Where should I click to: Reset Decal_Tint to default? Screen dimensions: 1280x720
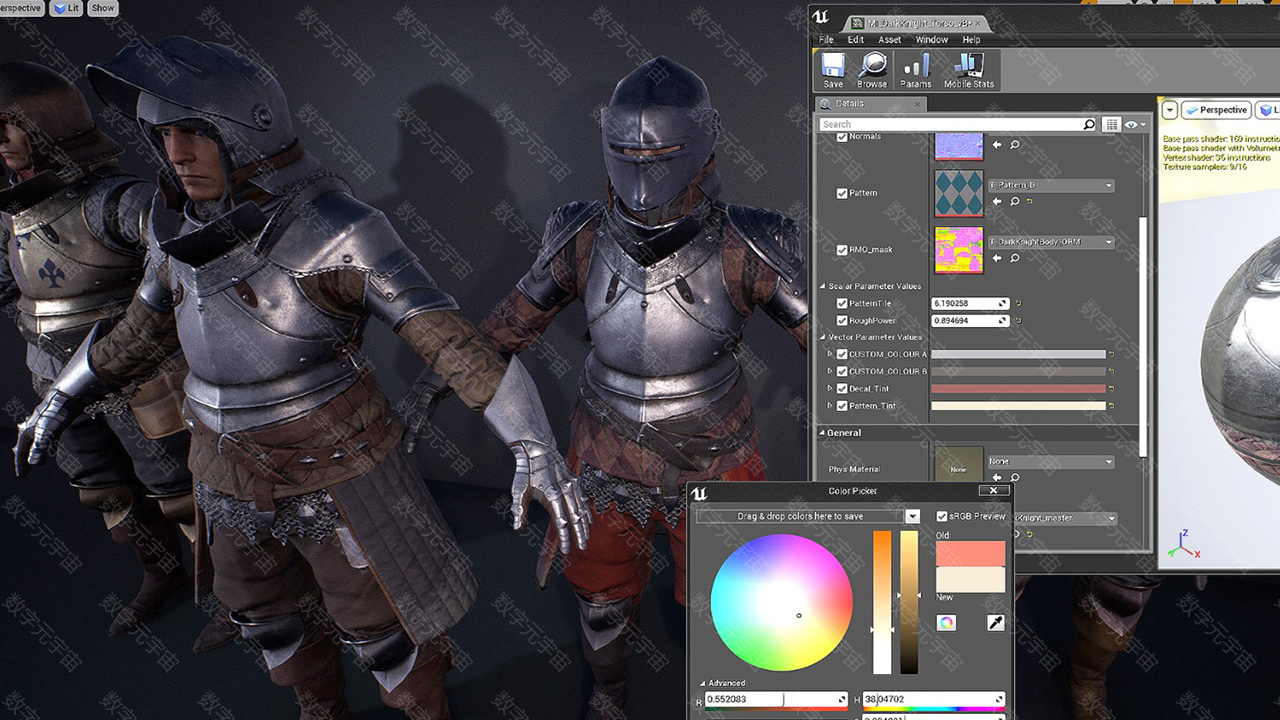pos(1111,388)
